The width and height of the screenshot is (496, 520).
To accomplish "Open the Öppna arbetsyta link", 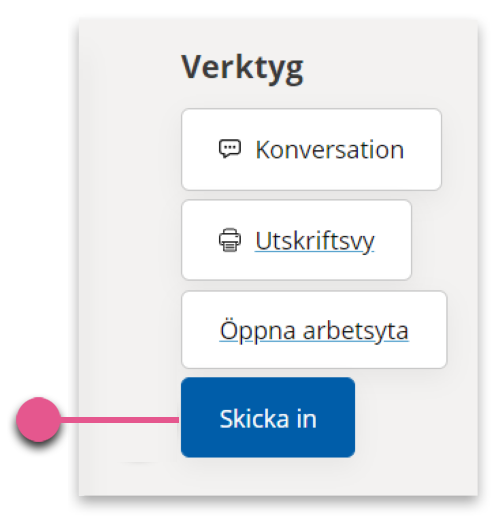I will (x=314, y=331).
